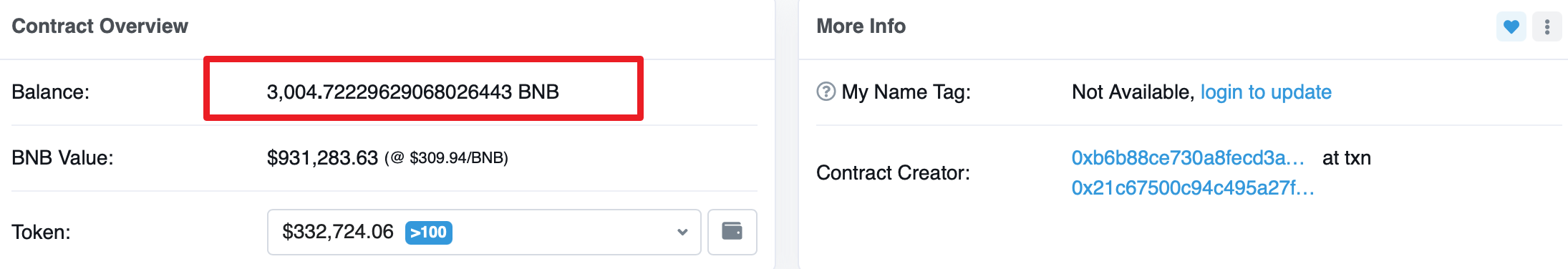The width and height of the screenshot is (1568, 269).
Task: Click the blue heart favorite icon
Action: click(1511, 27)
